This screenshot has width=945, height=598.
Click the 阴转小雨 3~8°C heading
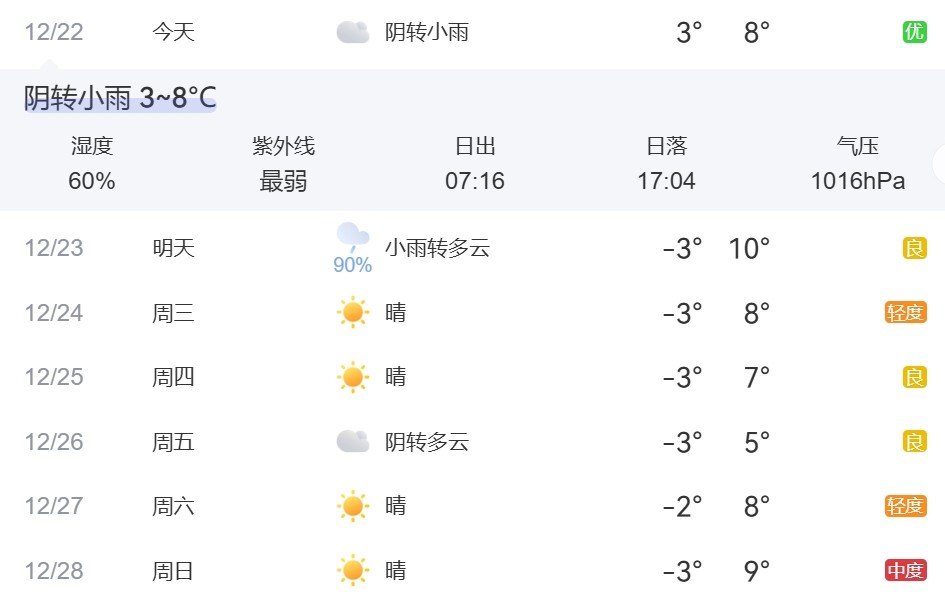[120, 98]
